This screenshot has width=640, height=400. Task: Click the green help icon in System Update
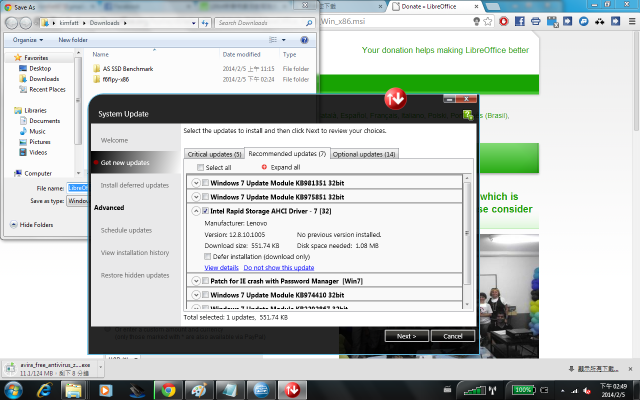tap(468, 115)
